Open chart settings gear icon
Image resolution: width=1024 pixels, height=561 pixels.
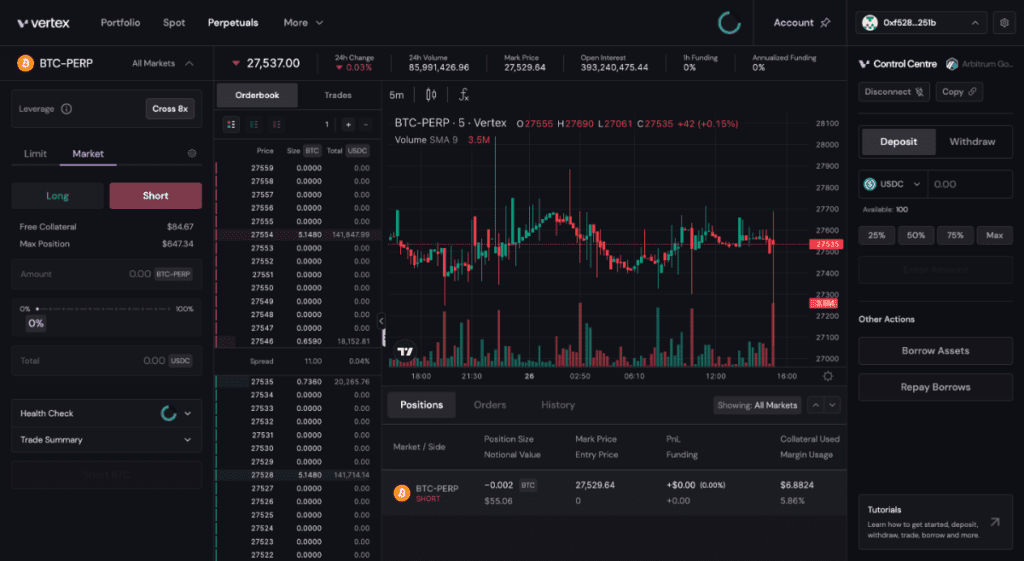pyautogui.click(x=827, y=376)
